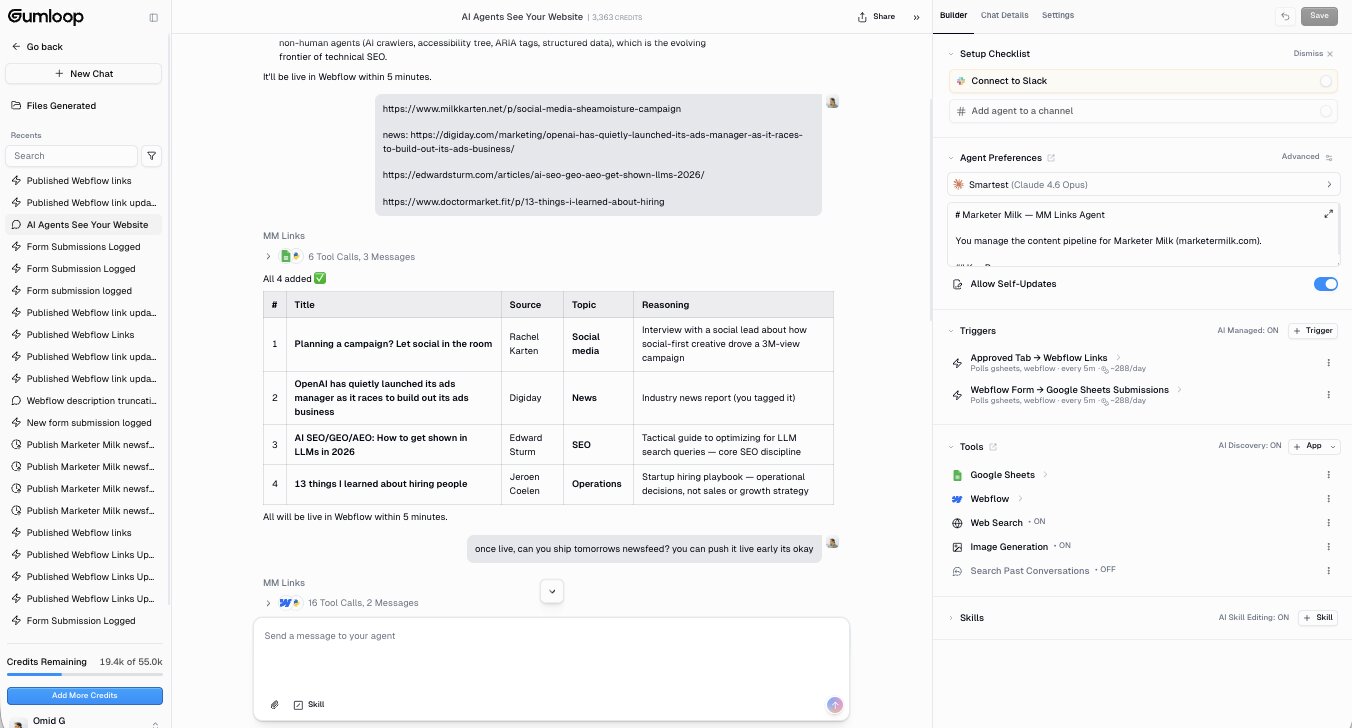Open options menu for Image Generation tool
1352x728 pixels.
pos(1329,547)
